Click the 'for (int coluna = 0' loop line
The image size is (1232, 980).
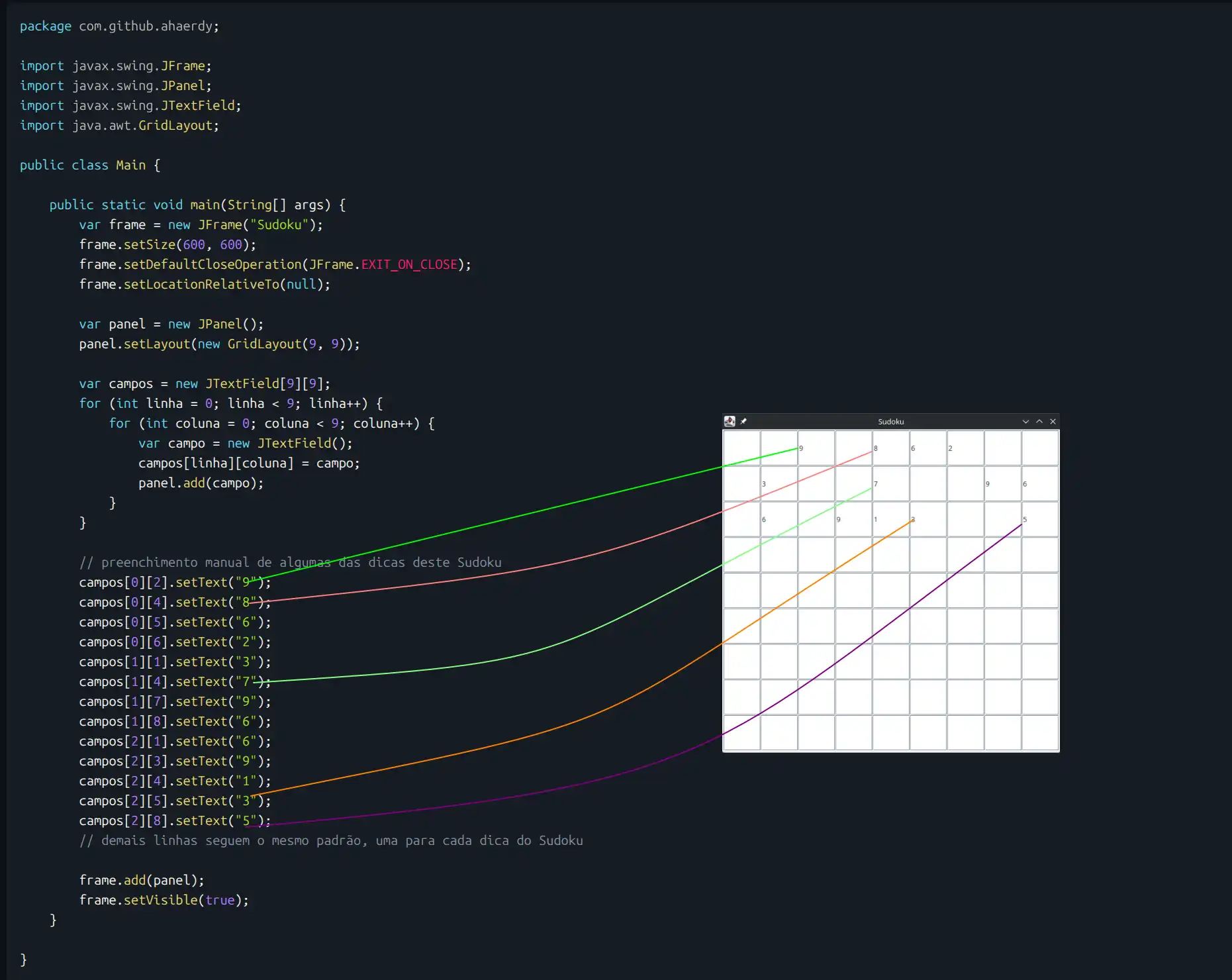click(x=272, y=424)
